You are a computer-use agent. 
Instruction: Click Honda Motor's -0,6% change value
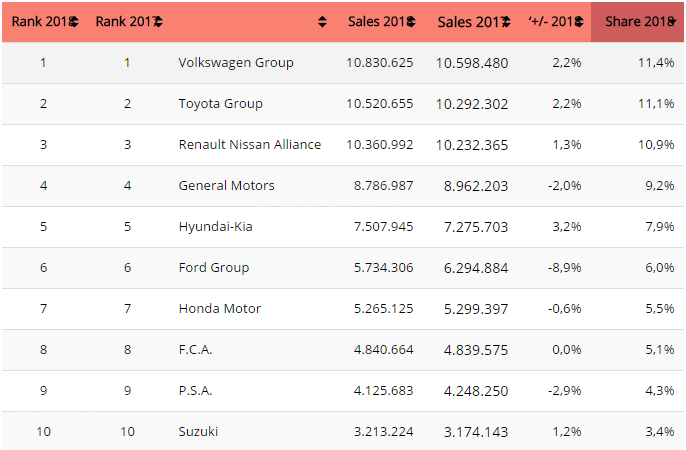point(564,309)
